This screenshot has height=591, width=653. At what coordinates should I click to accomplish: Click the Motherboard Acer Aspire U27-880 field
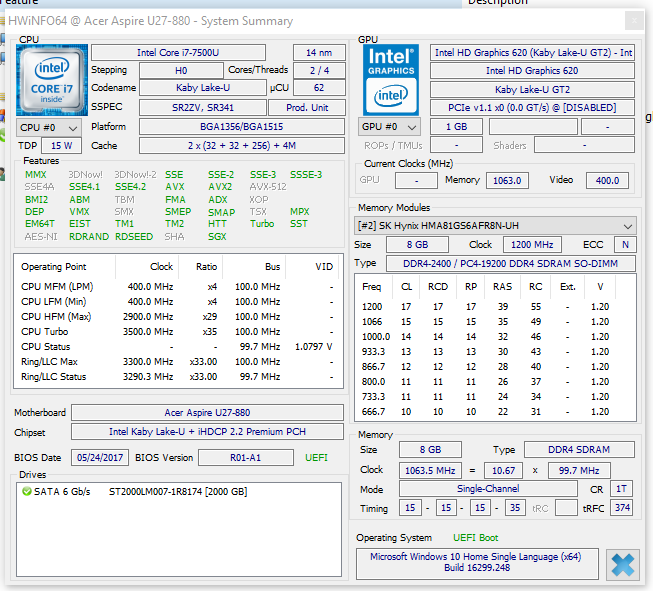[207, 412]
